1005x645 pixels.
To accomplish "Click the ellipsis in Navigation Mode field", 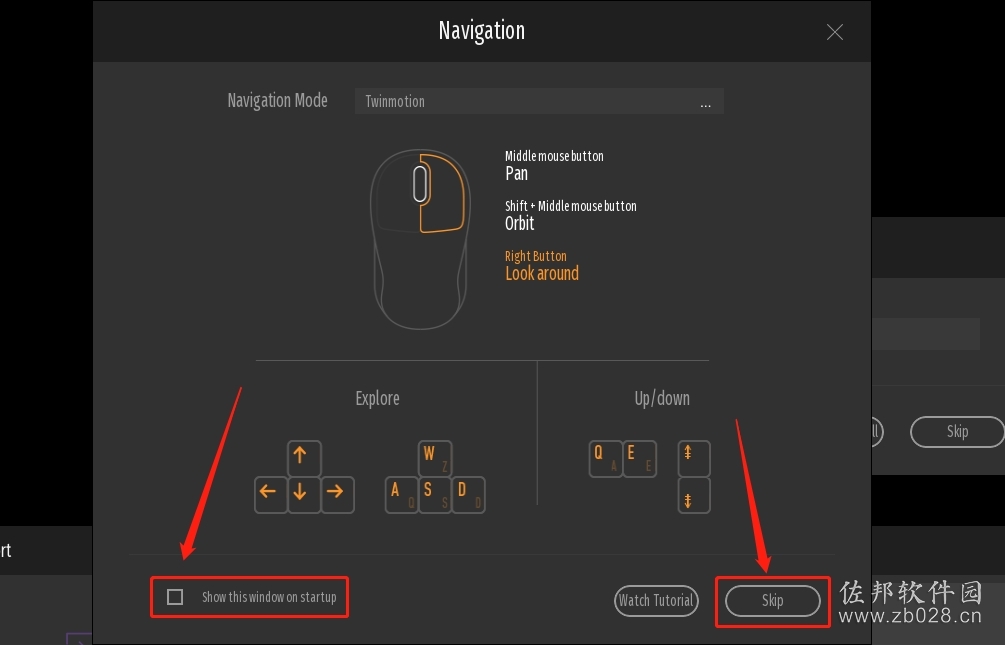I will (705, 104).
